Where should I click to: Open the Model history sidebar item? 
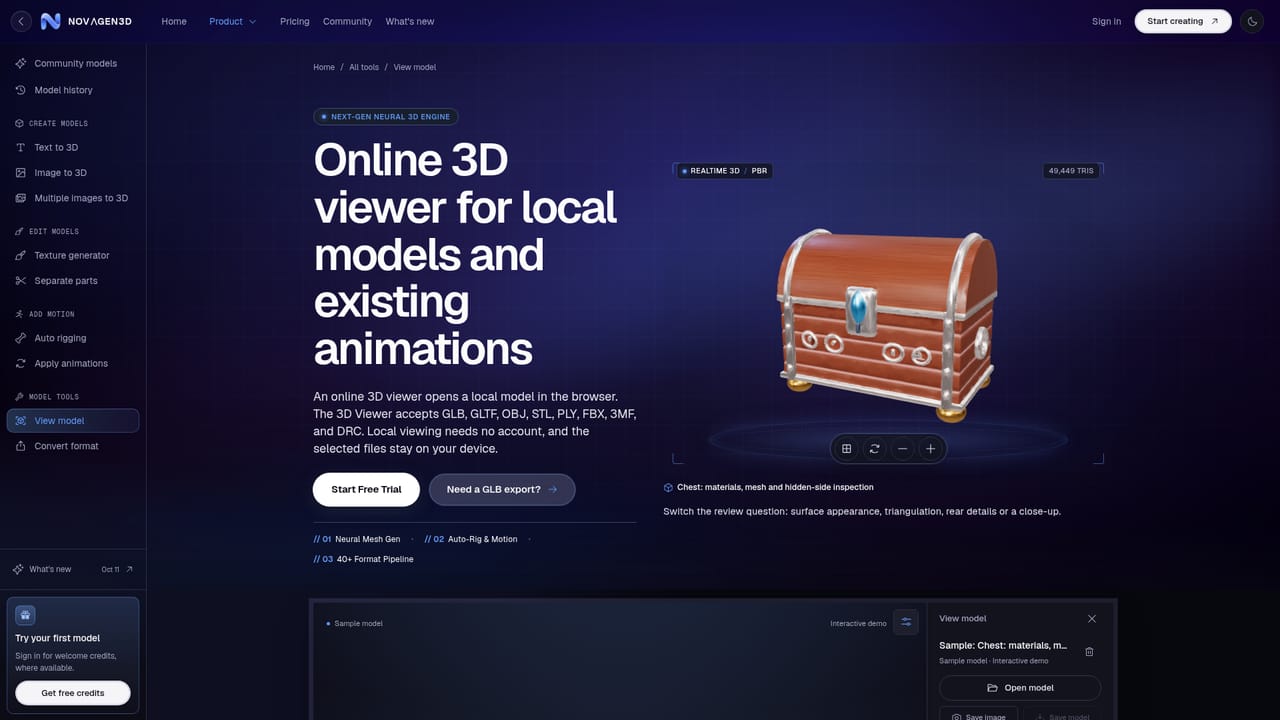pyautogui.click(x=73, y=90)
